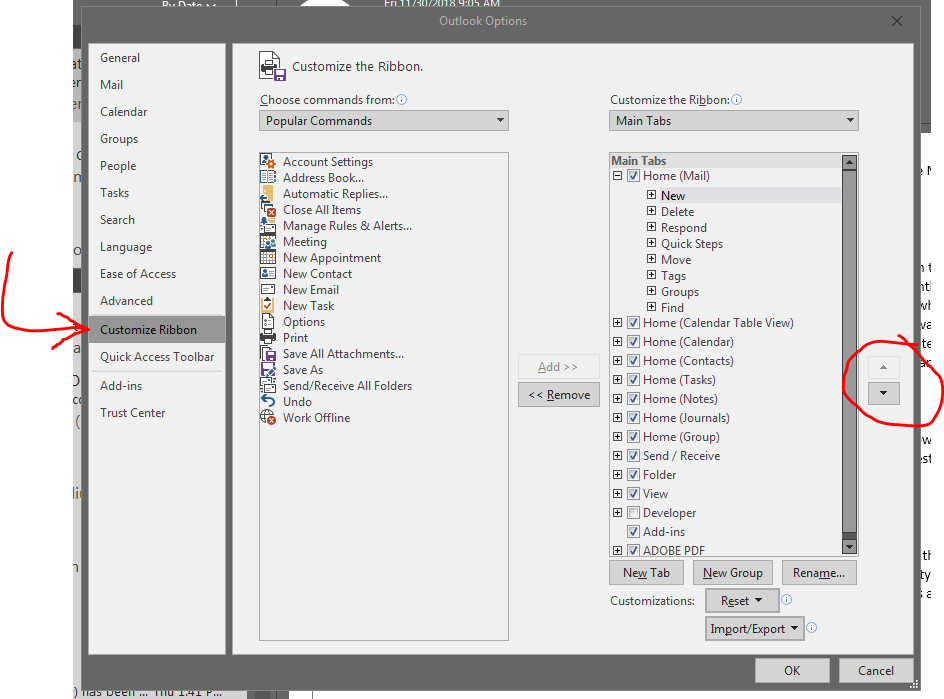944x699 pixels.
Task: Collapse the Home (Mail) tree node
Action: [617, 176]
